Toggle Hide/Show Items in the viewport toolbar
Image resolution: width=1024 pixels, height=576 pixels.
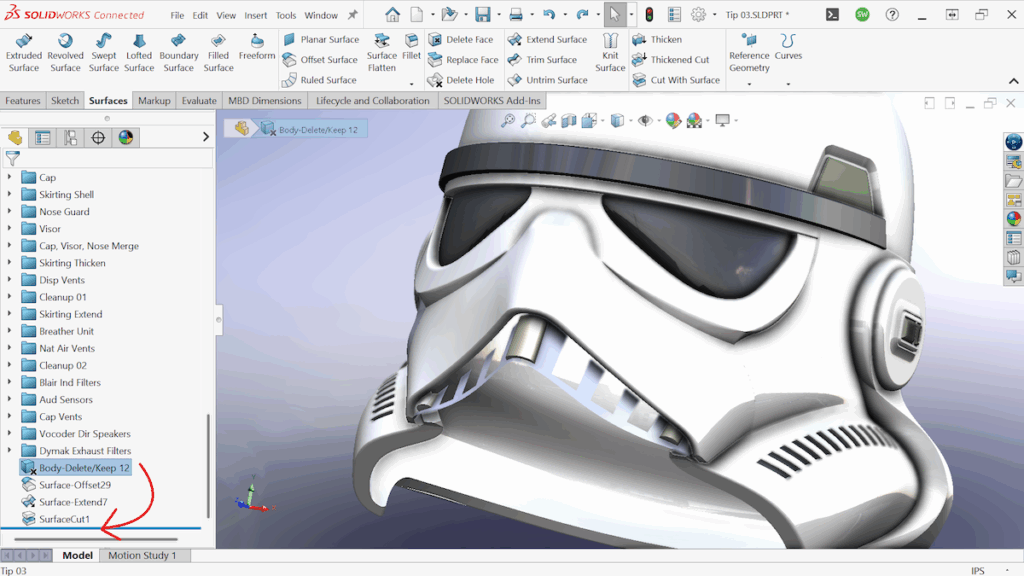point(643,119)
